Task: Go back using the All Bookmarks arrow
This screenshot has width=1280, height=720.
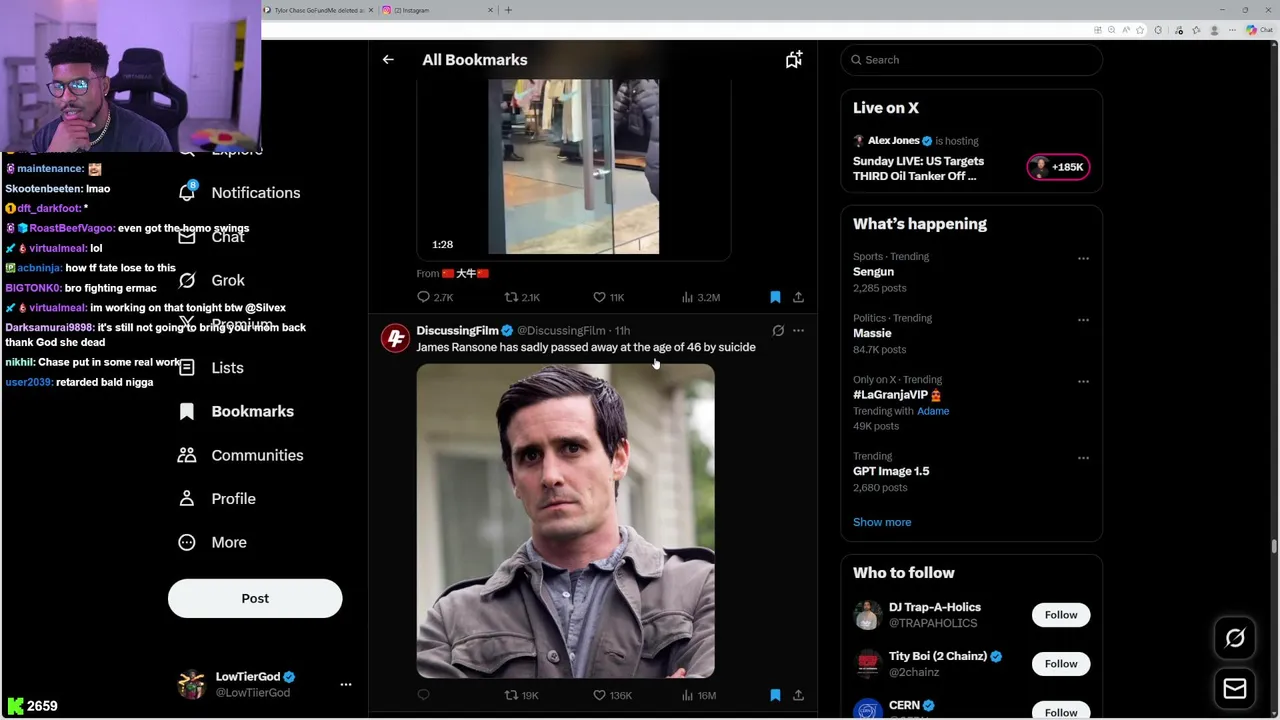Action: (x=388, y=60)
